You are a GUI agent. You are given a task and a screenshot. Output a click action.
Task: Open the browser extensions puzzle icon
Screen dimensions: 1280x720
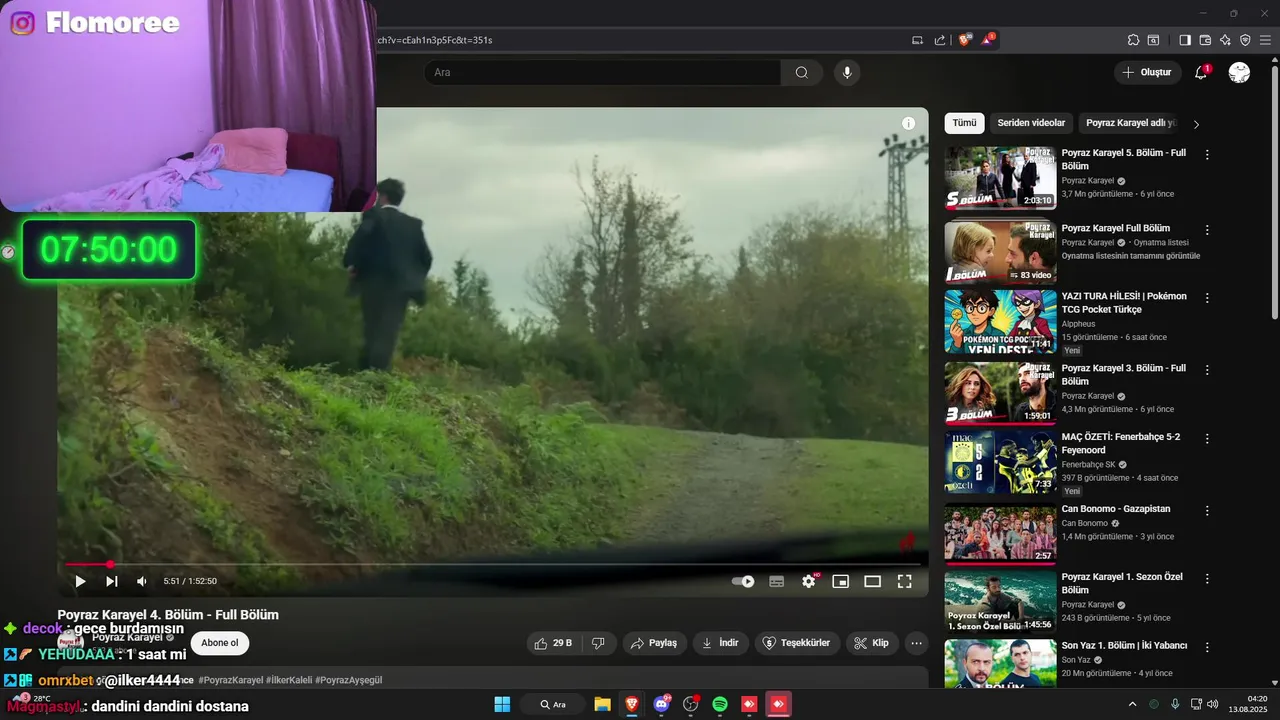[1133, 40]
